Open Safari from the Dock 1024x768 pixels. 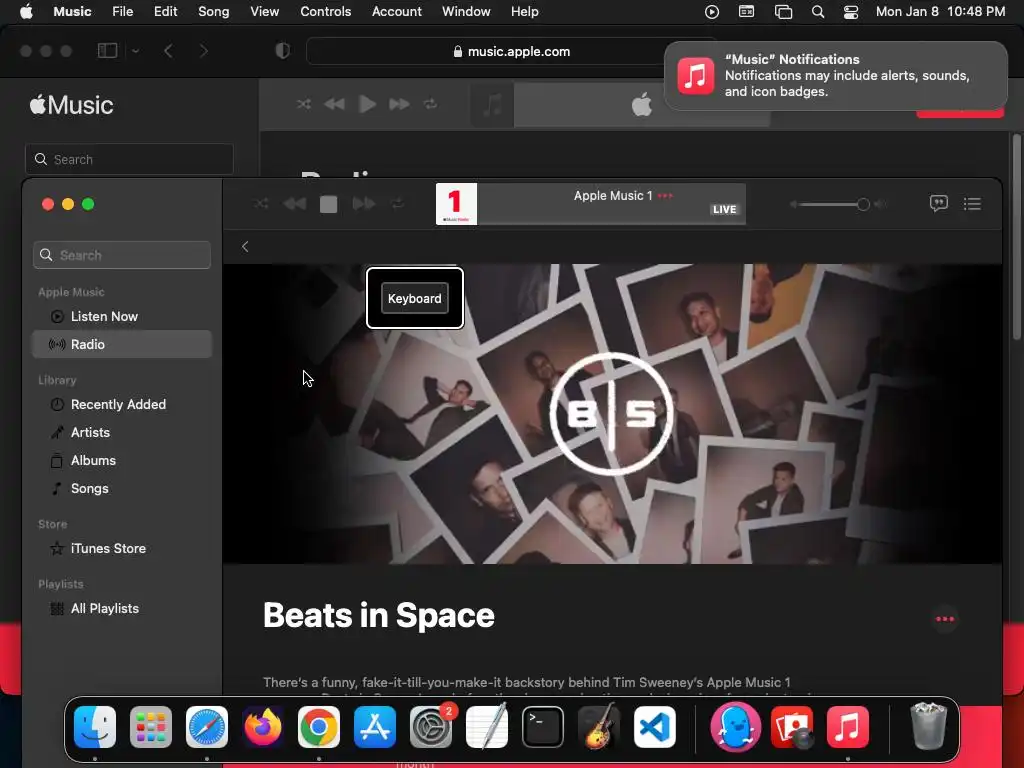coord(207,727)
